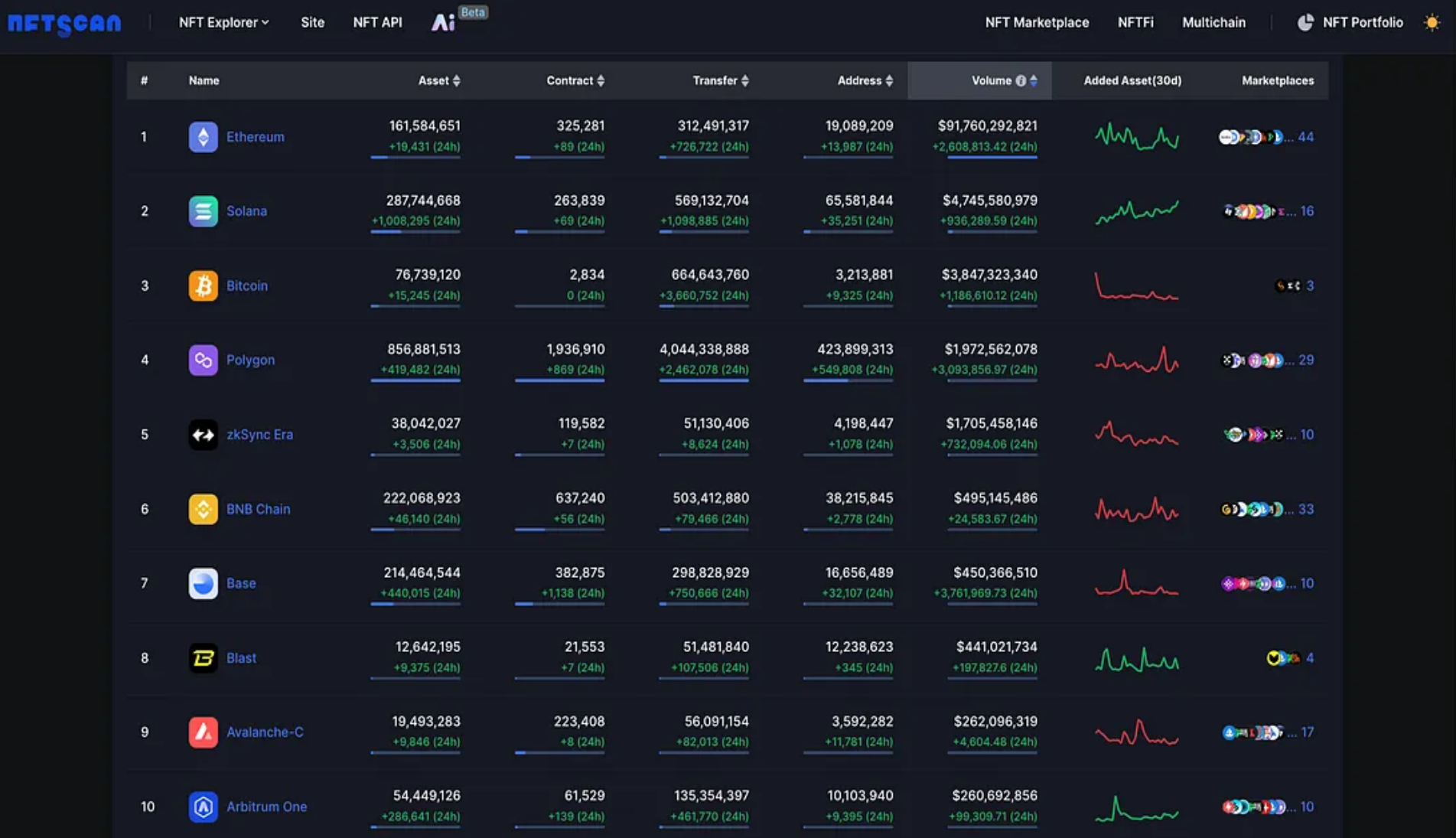Screen dimensions: 1456x838
Task: Open the Site menu item
Action: pyautogui.click(x=312, y=23)
